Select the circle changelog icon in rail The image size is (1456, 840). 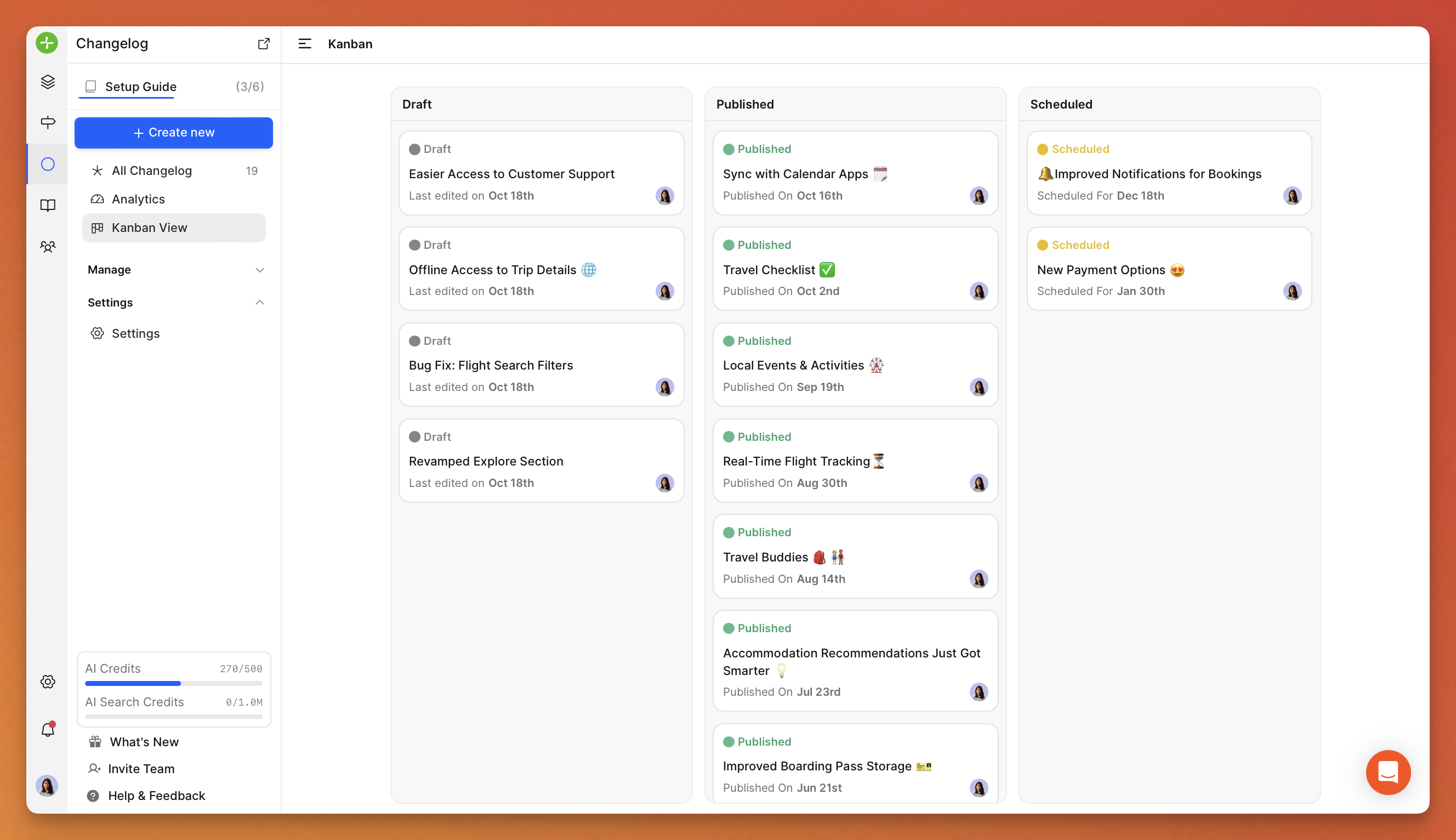[x=48, y=164]
